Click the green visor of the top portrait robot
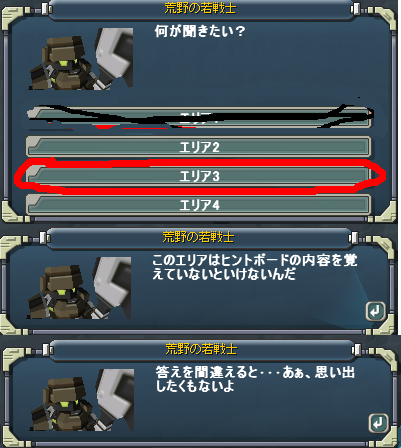 [x=63, y=63]
